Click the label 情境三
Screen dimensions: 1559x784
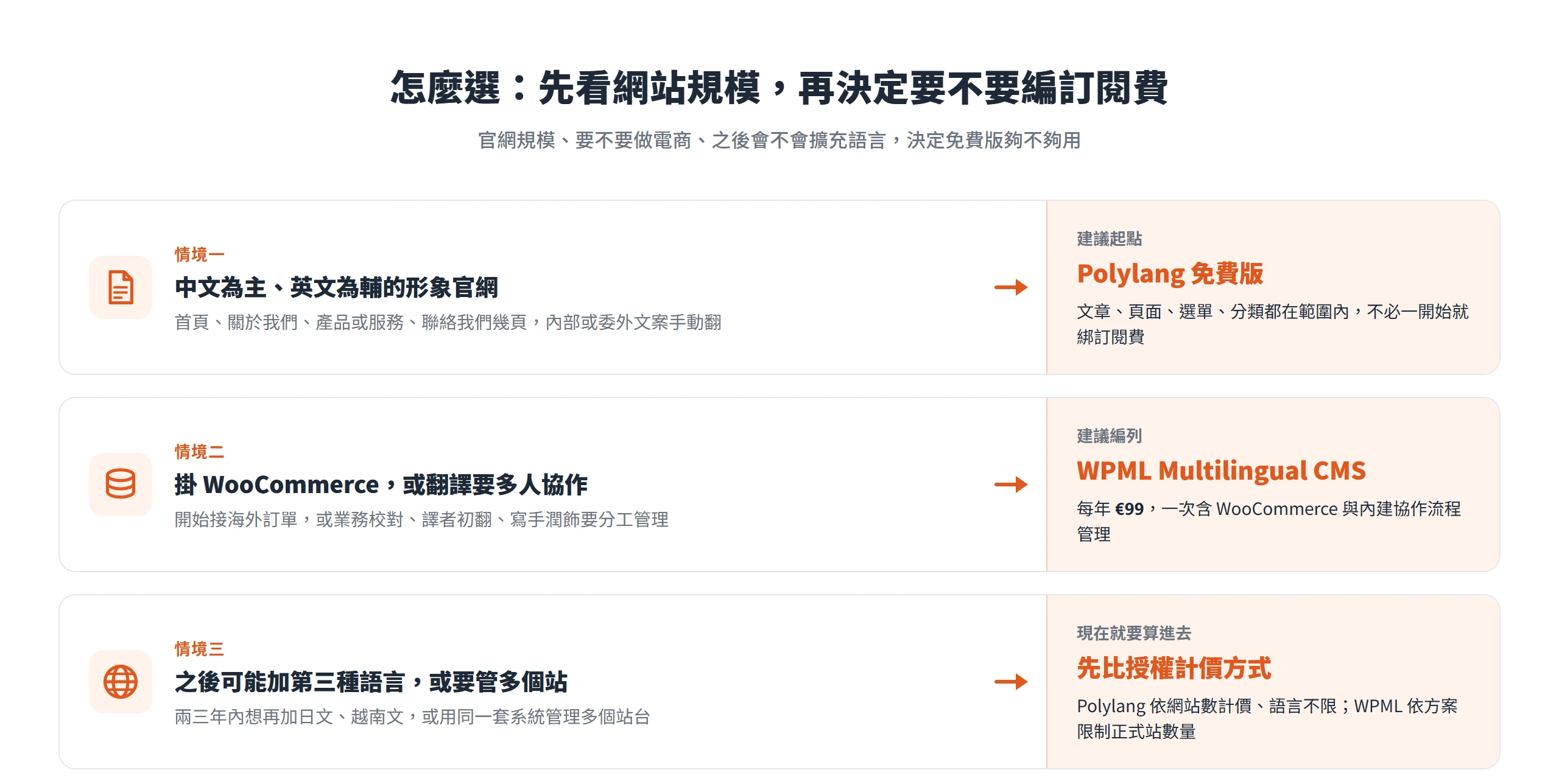pos(200,649)
